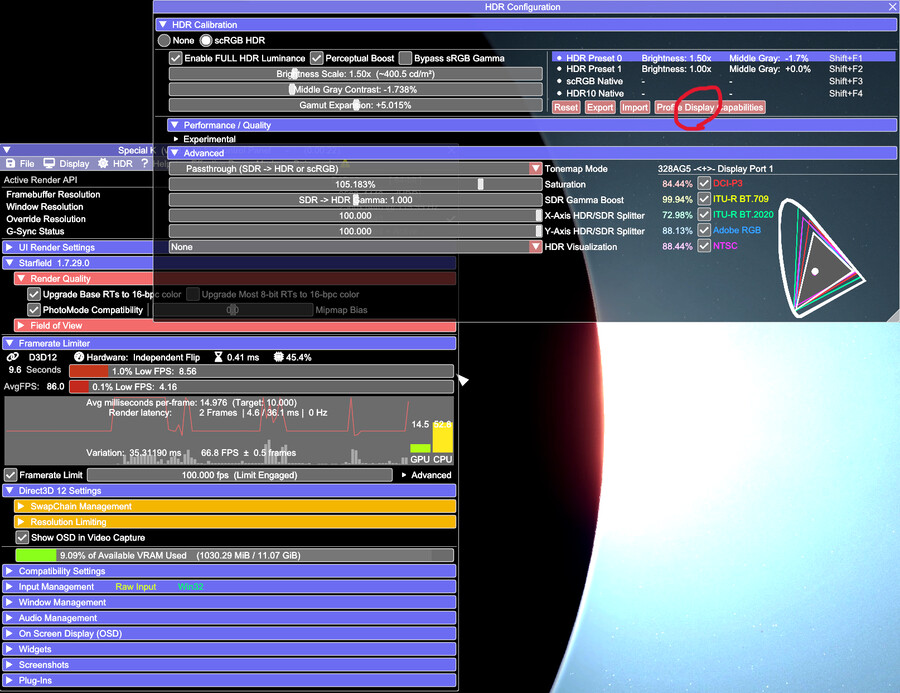The image size is (900, 693).
Task: Click the Reset preset button
Action: 566,107
